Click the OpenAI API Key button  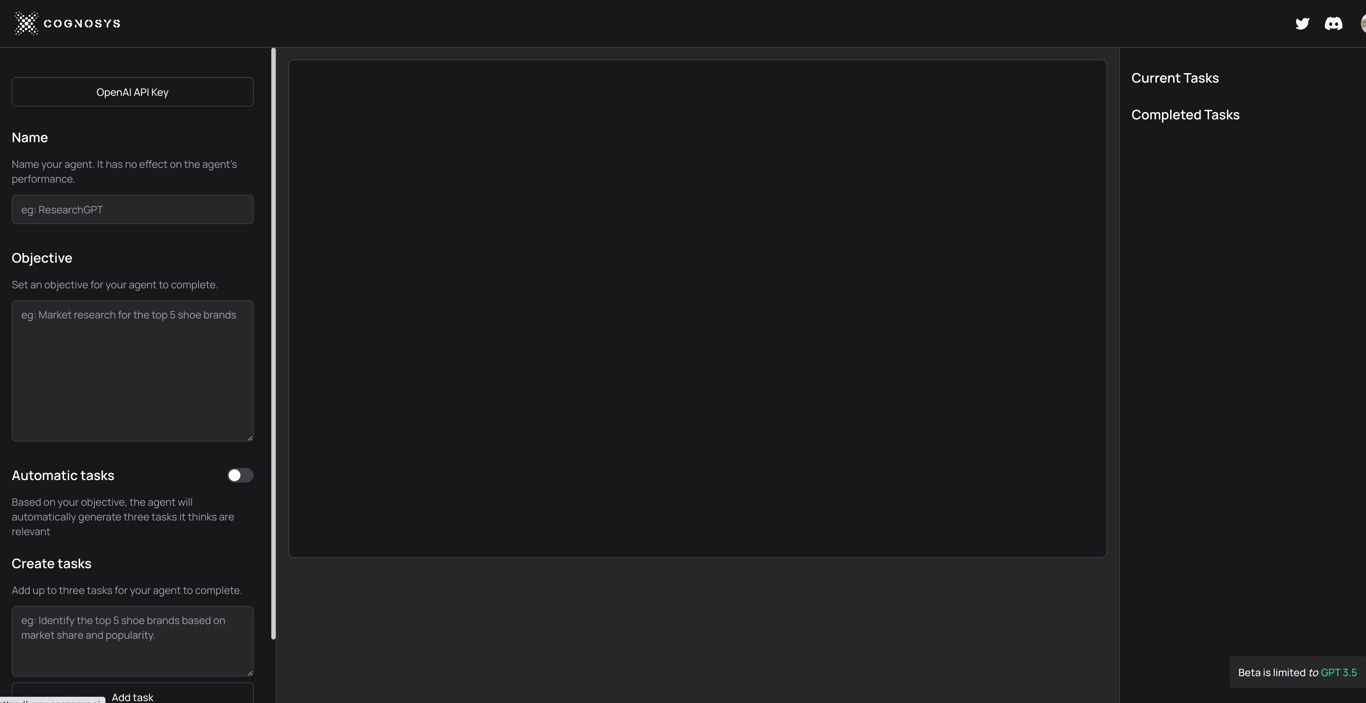132,92
